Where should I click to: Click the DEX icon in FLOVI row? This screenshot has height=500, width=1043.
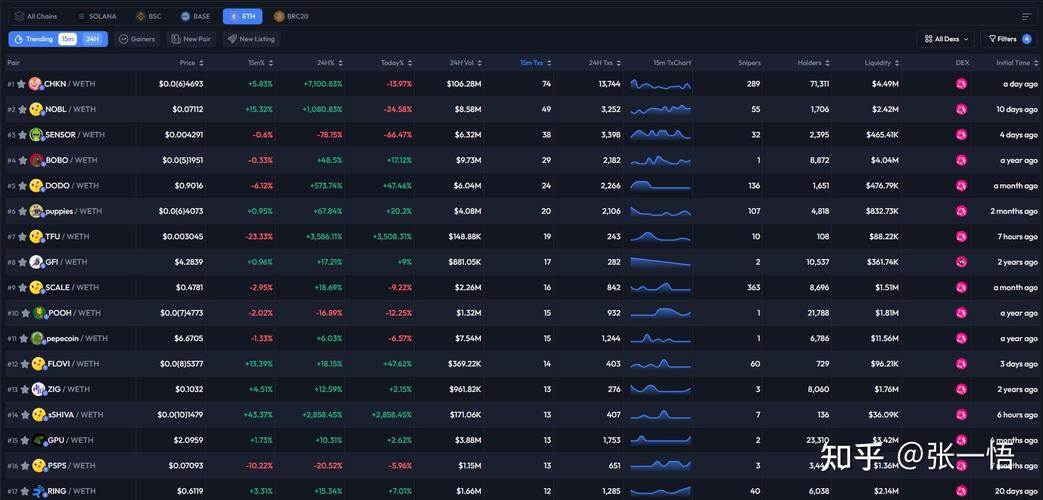click(961, 364)
